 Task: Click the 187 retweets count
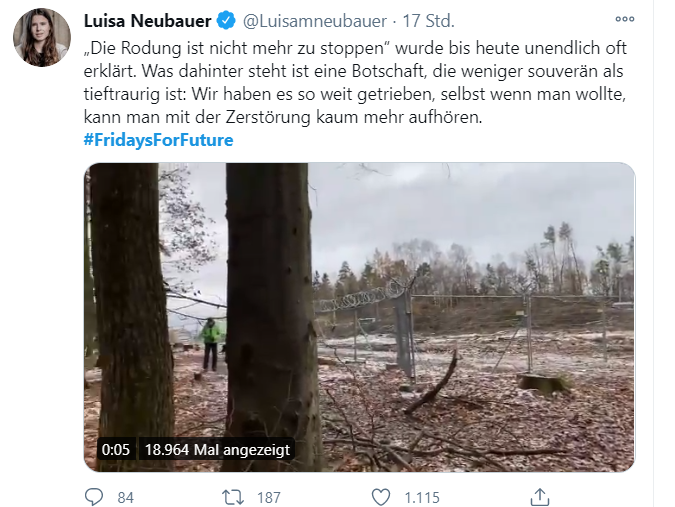click(x=269, y=498)
